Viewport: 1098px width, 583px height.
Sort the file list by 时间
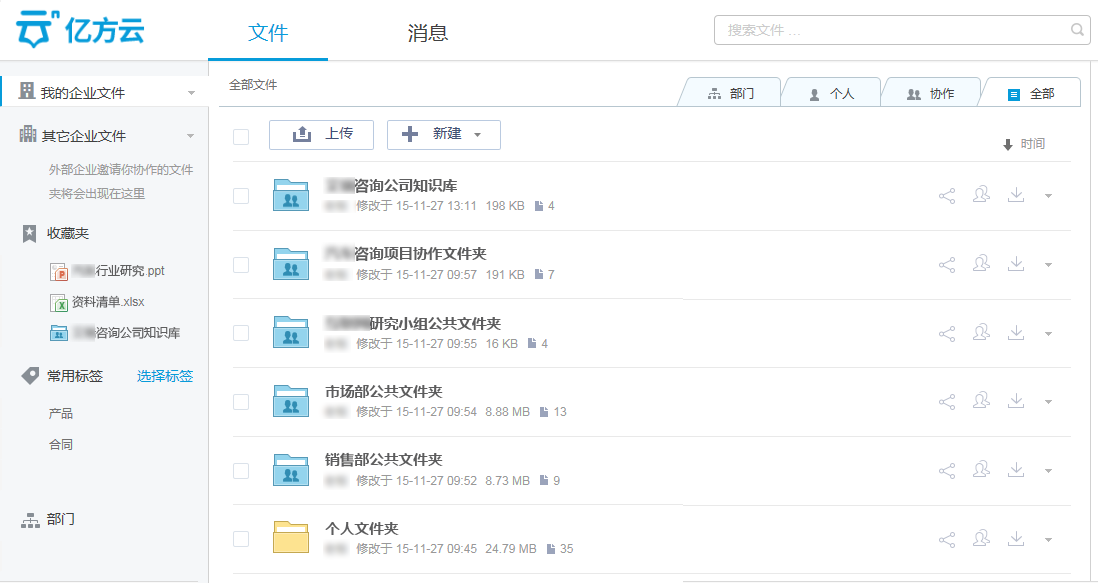[x=1024, y=145]
